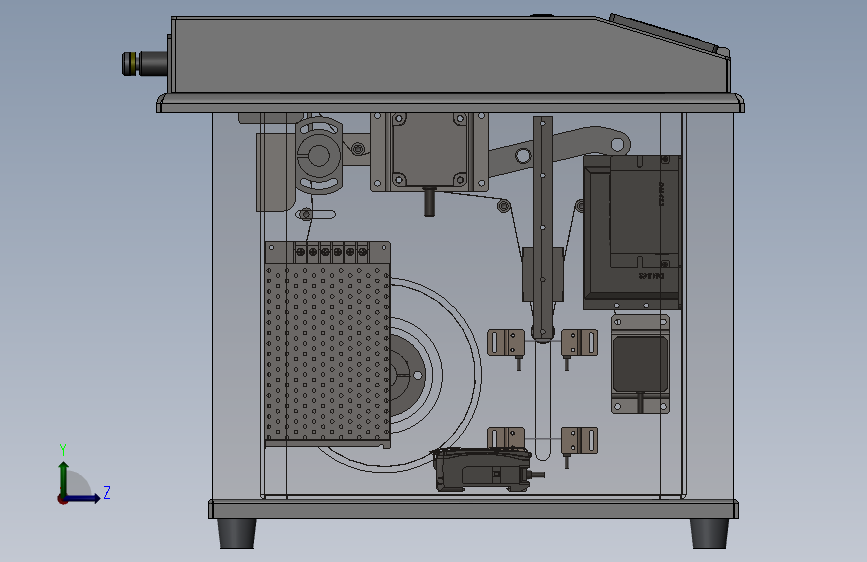Click the blue Z axis arrow of the triad
The width and height of the screenshot is (867, 562).
[82, 499]
